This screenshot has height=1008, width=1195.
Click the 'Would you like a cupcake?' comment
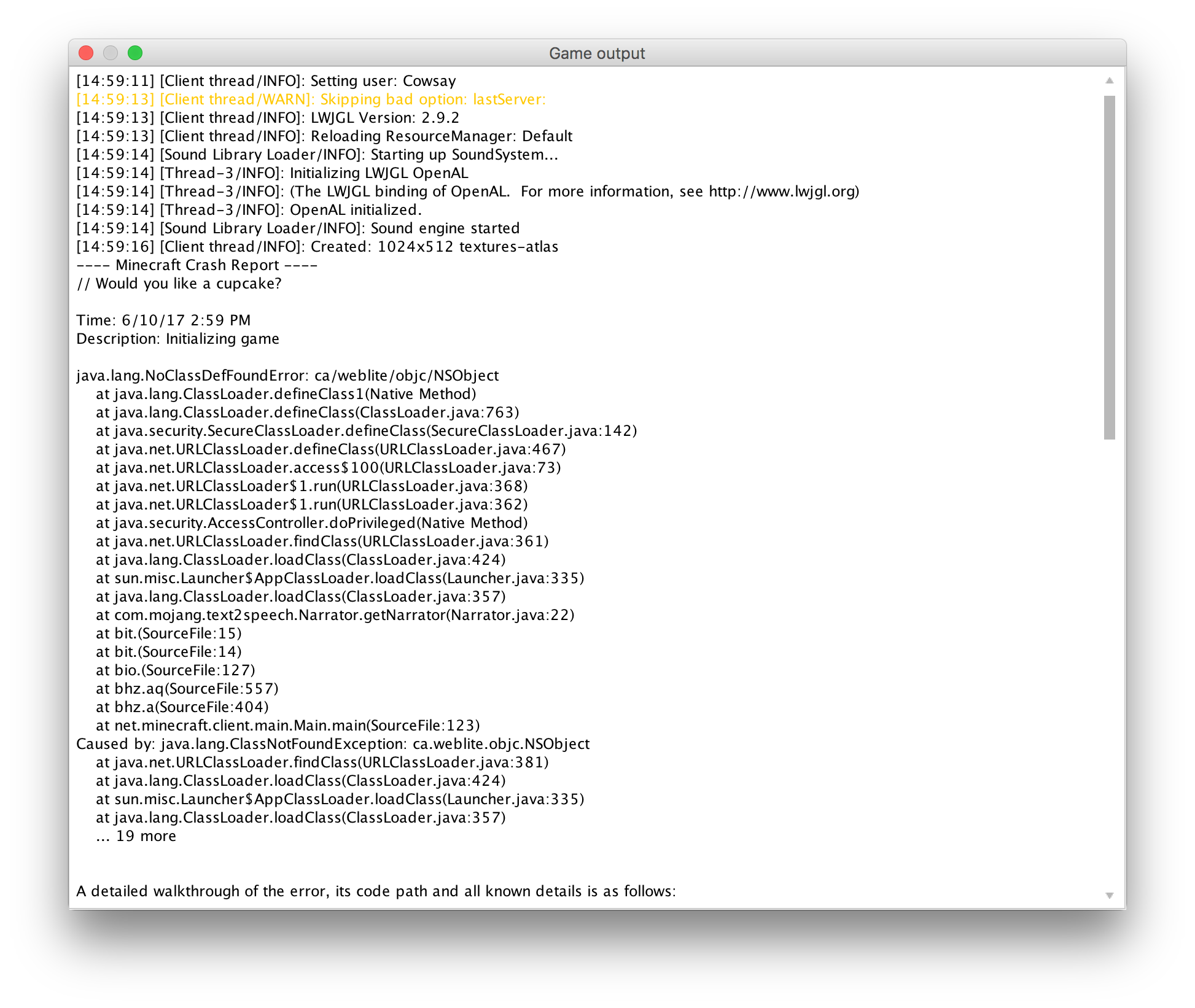point(179,284)
